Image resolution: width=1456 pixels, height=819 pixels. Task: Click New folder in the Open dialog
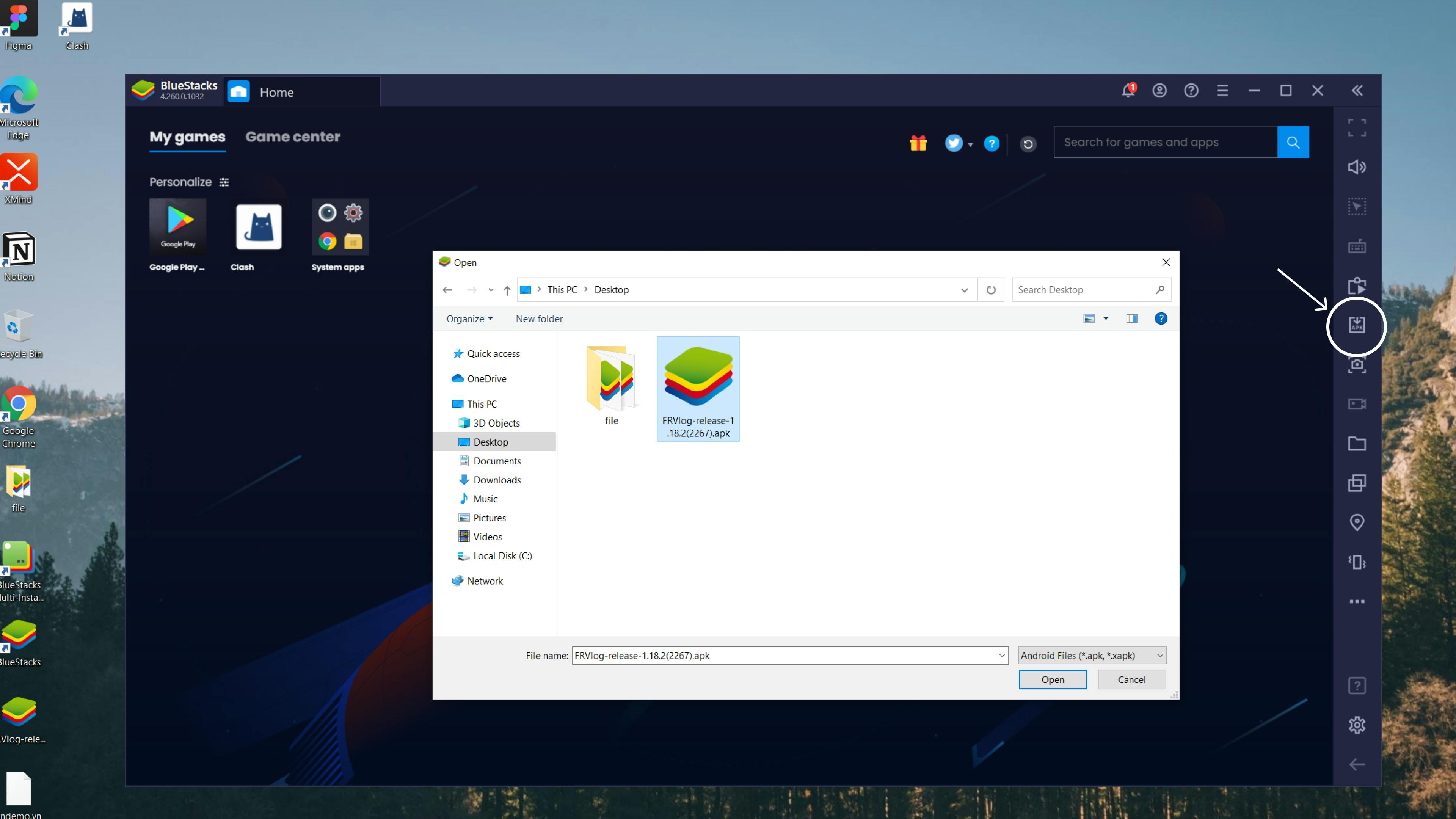539,319
